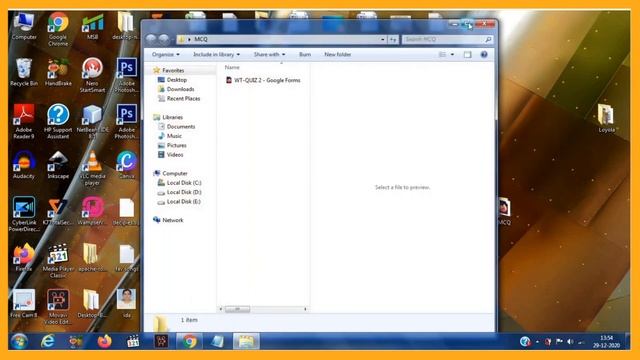Viewport: 640px width, 360px height.
Task: Open Downloads in Favorites
Action: 180,89
